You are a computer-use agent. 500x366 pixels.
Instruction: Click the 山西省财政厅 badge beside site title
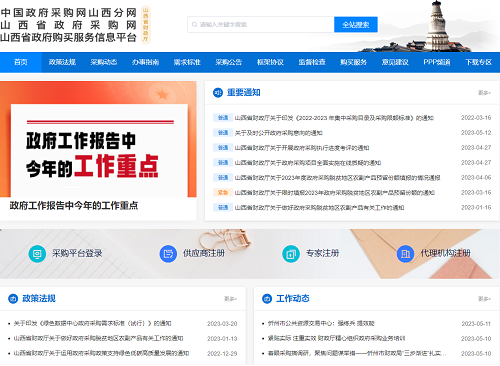[146, 25]
